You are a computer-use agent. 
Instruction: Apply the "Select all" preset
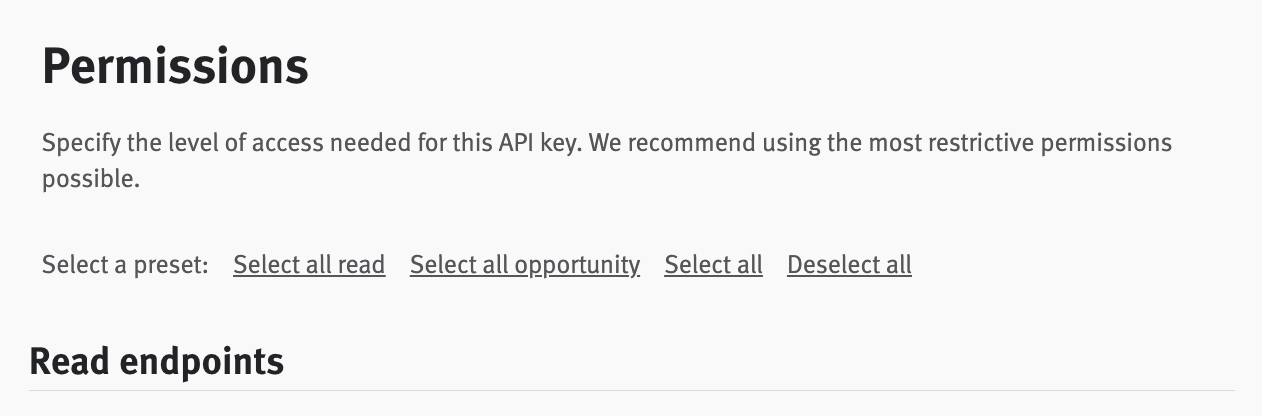713,265
